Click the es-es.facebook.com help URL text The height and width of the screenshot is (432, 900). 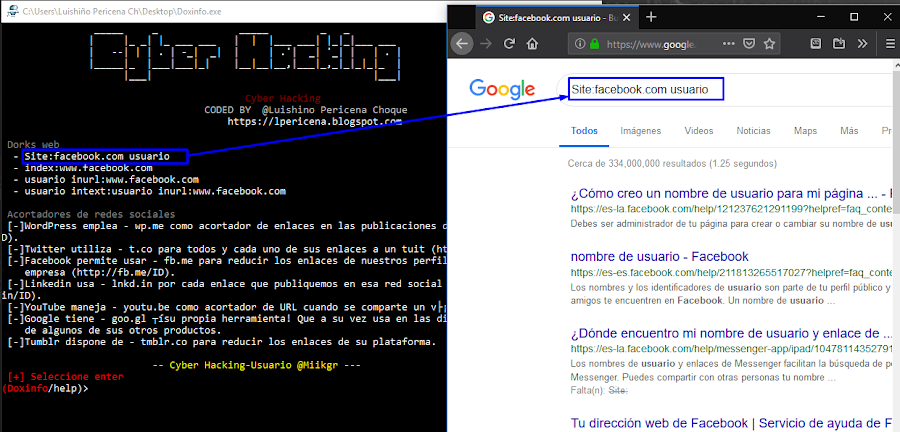pos(731,273)
